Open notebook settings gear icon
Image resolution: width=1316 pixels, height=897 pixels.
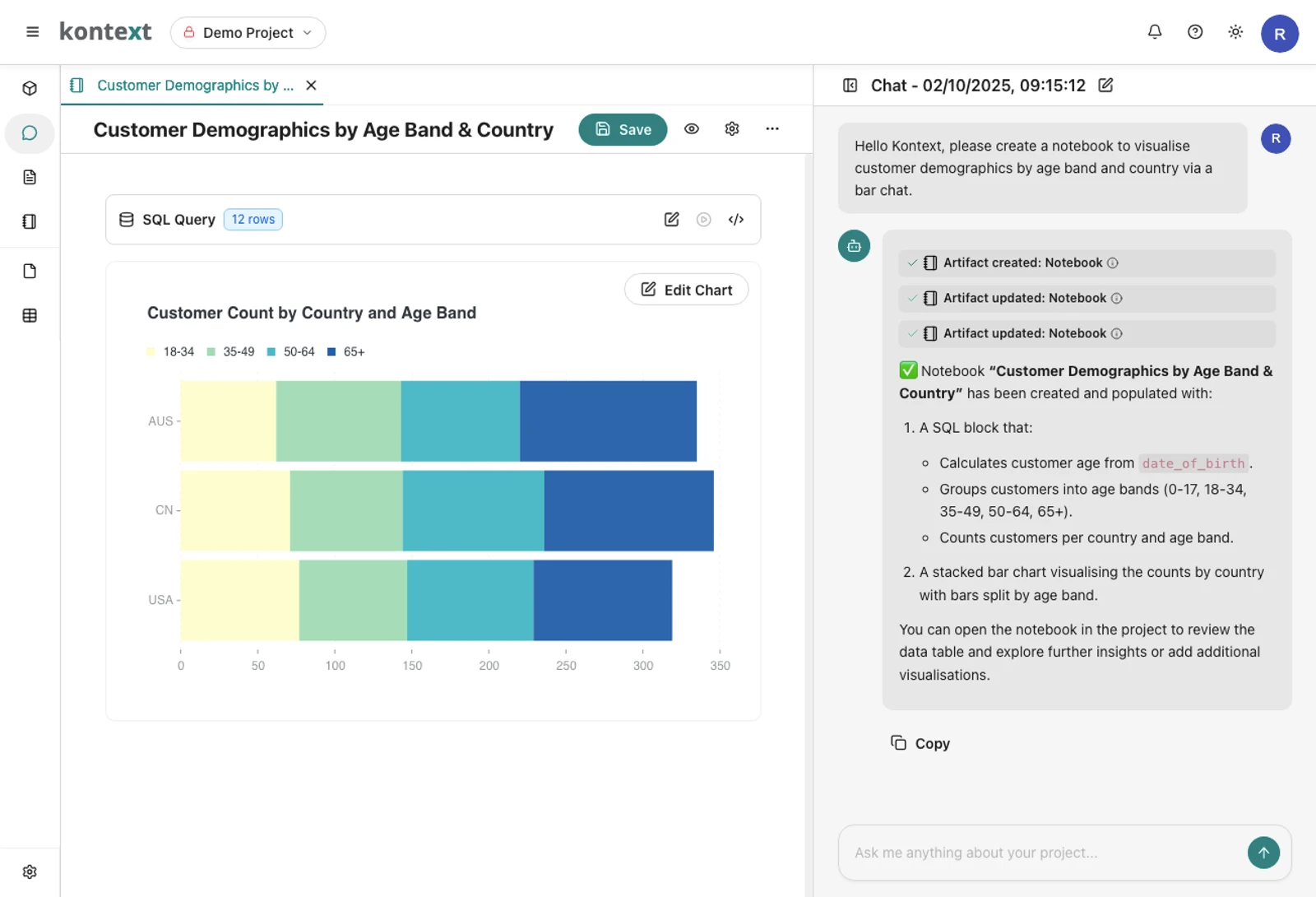point(732,129)
